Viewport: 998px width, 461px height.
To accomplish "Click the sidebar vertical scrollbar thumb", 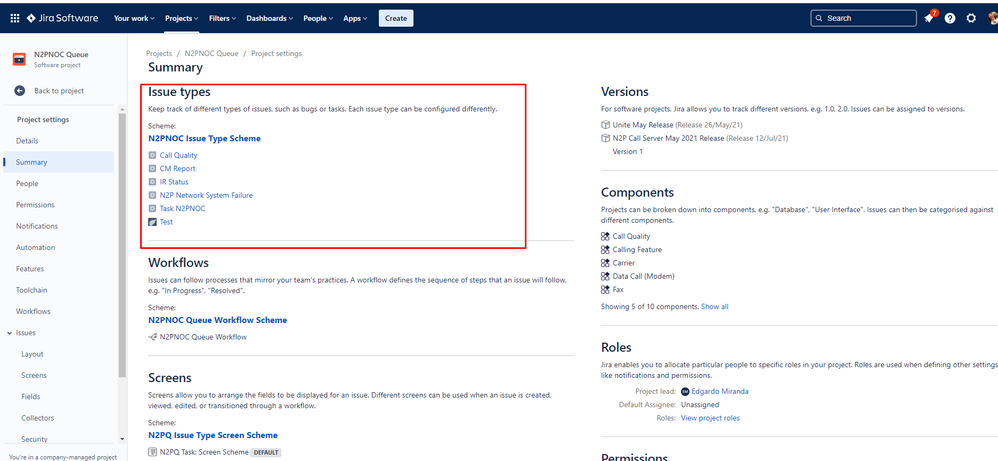I will (122, 246).
